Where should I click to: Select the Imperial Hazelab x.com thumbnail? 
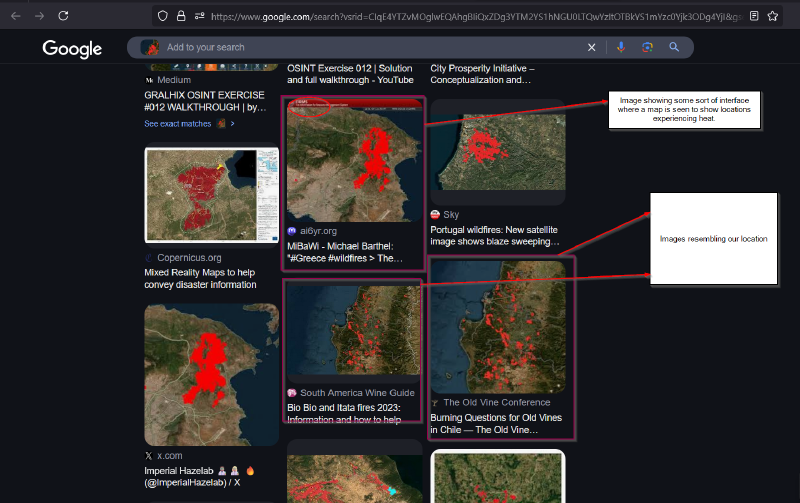(x=211, y=374)
